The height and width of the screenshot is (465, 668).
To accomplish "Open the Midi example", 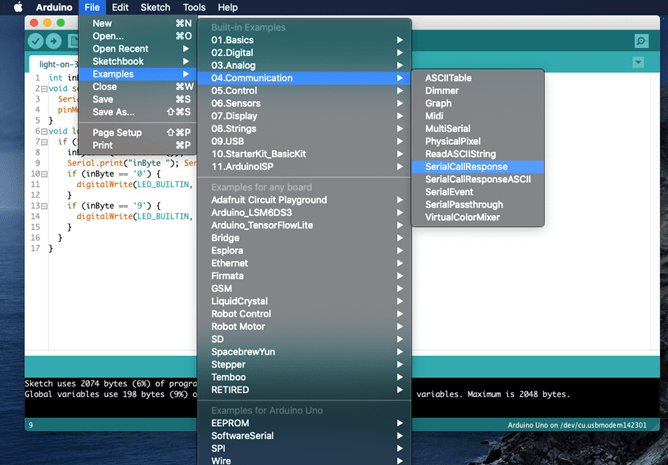I will [478, 116].
